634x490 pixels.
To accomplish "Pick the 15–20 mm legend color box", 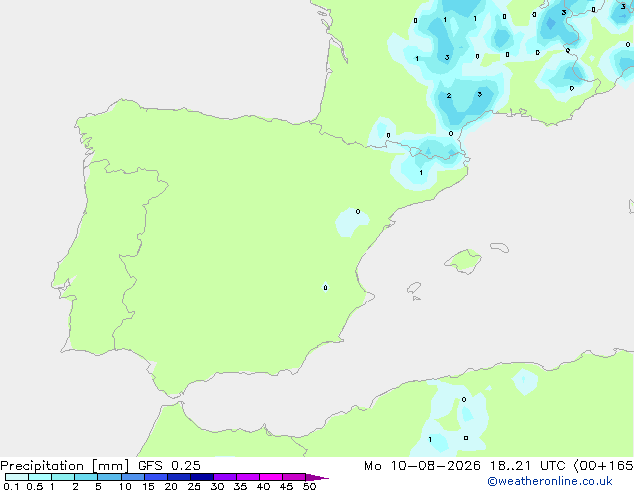I will [x=156, y=477].
